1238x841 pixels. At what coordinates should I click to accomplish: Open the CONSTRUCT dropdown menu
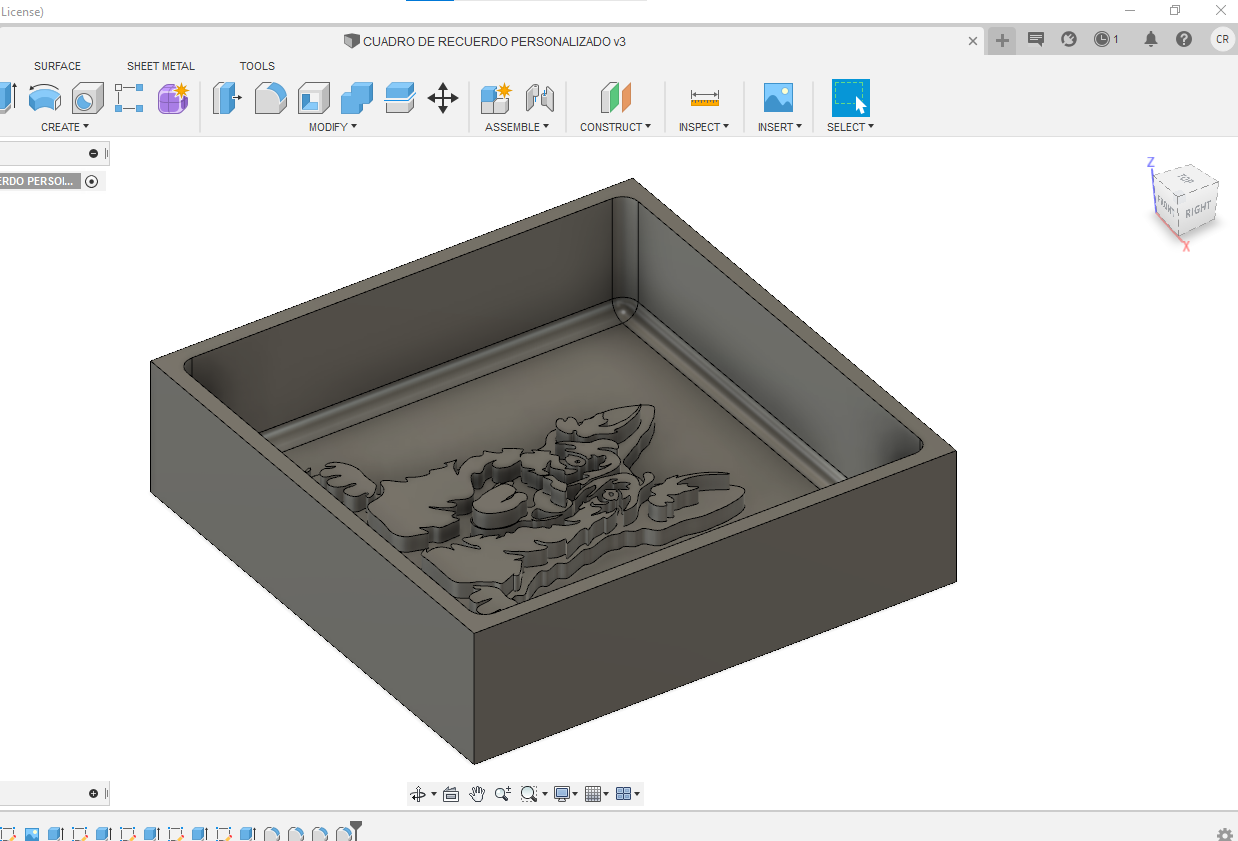pos(615,127)
